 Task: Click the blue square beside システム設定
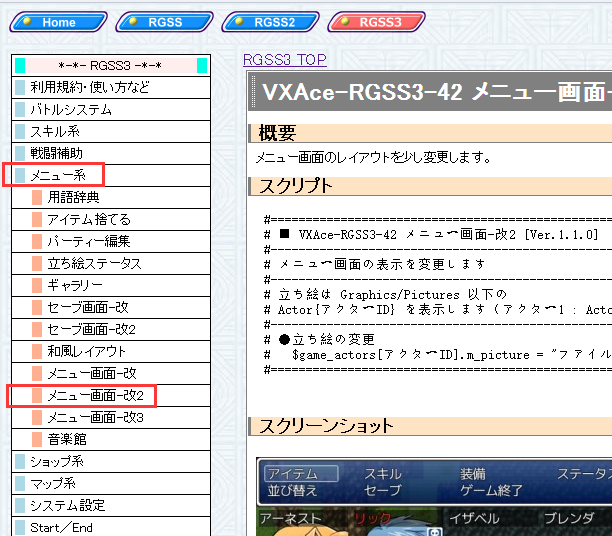tap(20, 505)
